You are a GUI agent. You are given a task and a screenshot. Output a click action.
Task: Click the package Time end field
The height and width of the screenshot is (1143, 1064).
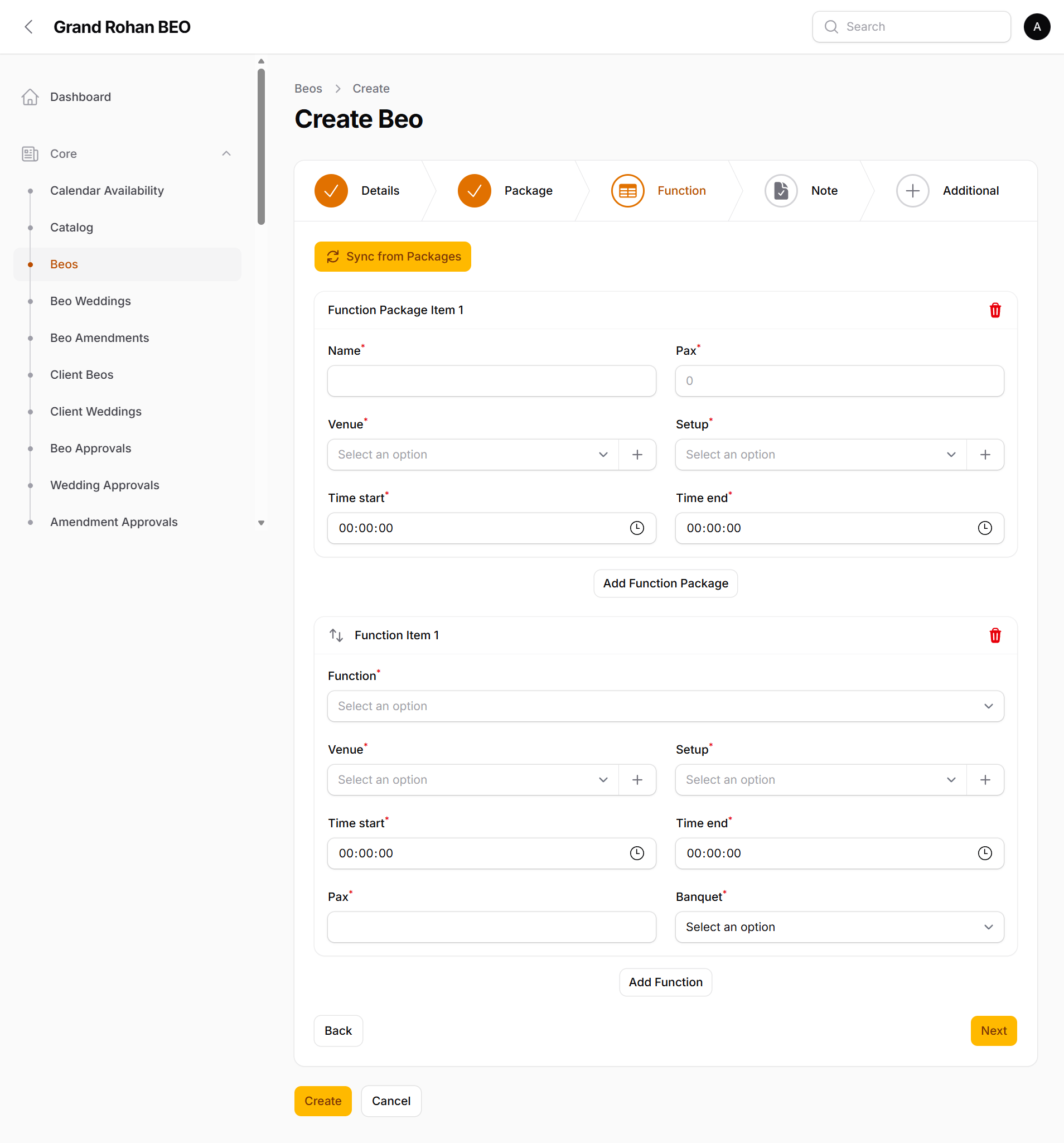(x=839, y=528)
